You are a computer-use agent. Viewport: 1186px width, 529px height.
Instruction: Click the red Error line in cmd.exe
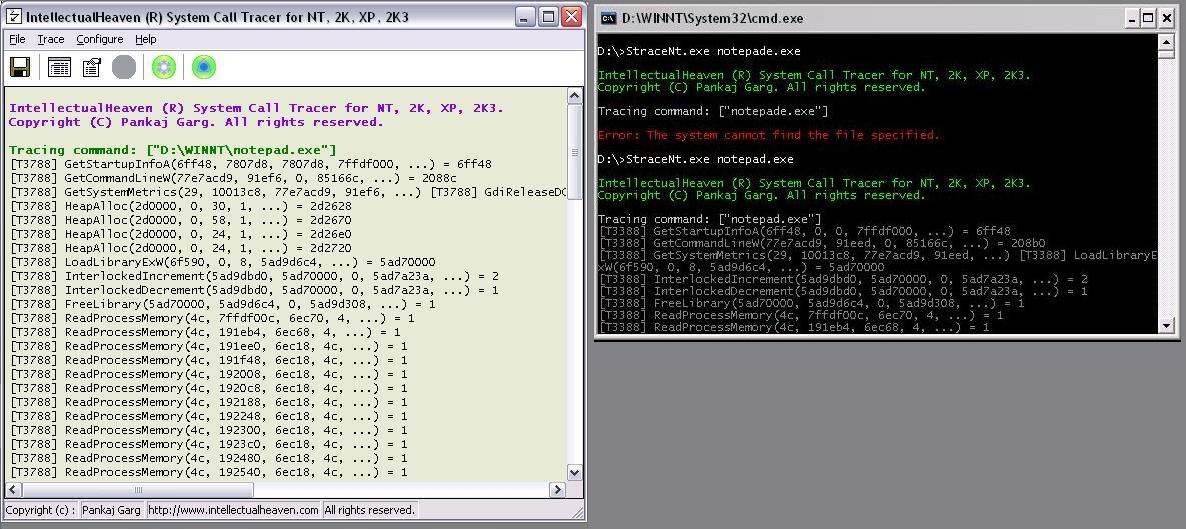coord(768,135)
